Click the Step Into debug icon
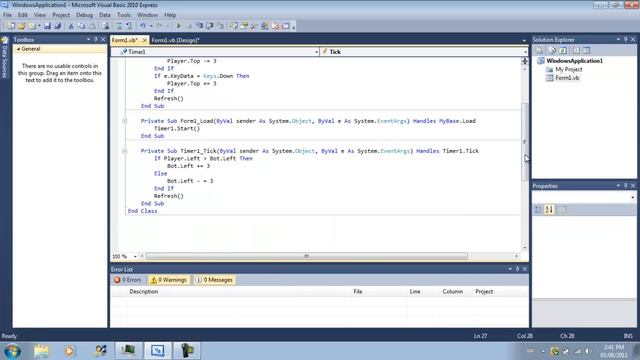 click(199, 26)
